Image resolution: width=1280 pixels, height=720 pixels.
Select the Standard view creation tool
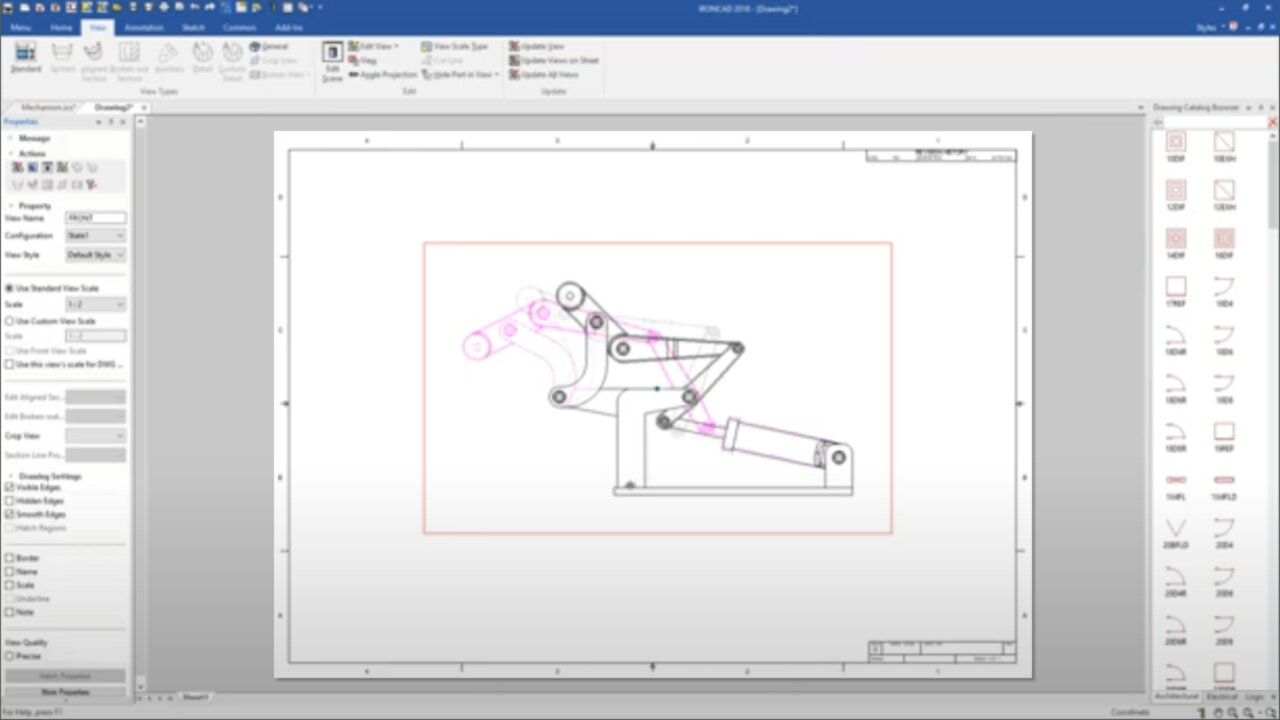coord(25,57)
